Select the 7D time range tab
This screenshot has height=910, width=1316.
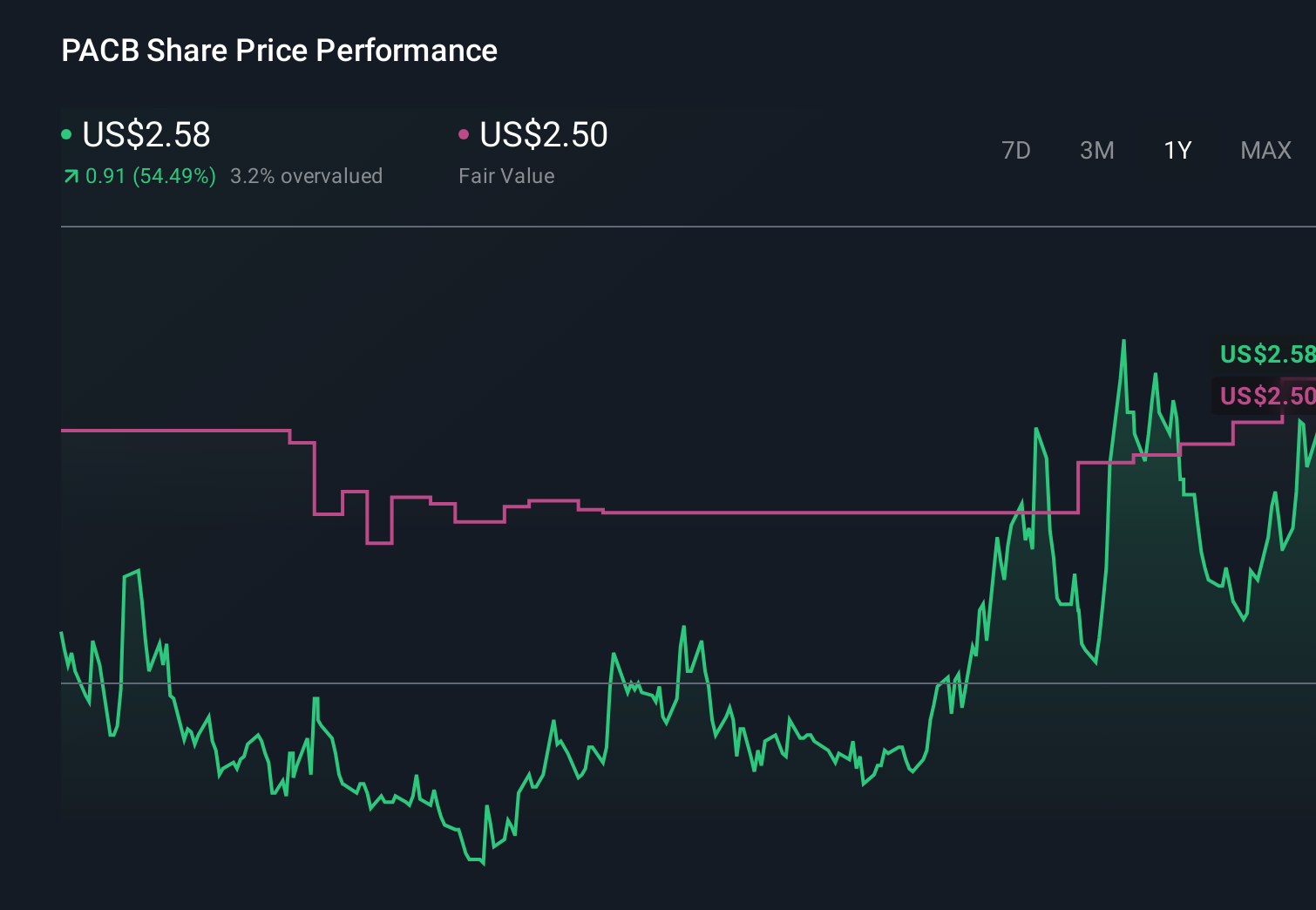[x=1016, y=150]
